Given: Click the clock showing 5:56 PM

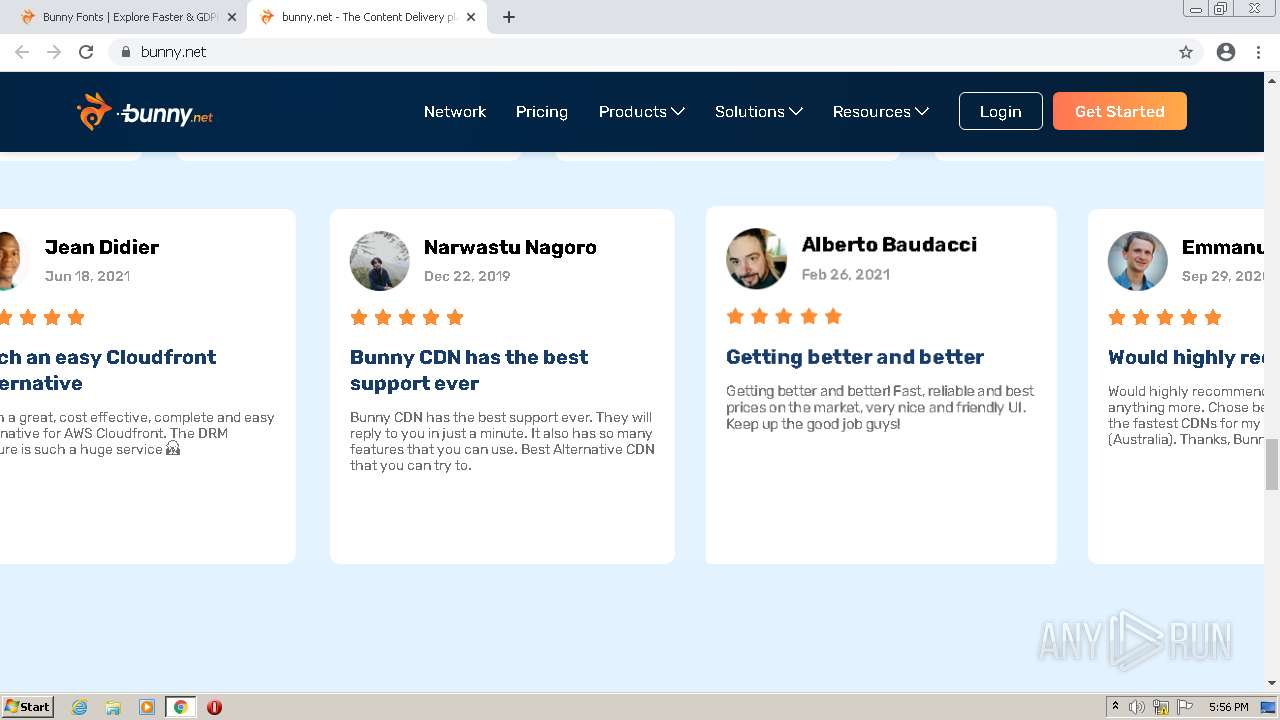Looking at the screenshot, I should [1228, 707].
